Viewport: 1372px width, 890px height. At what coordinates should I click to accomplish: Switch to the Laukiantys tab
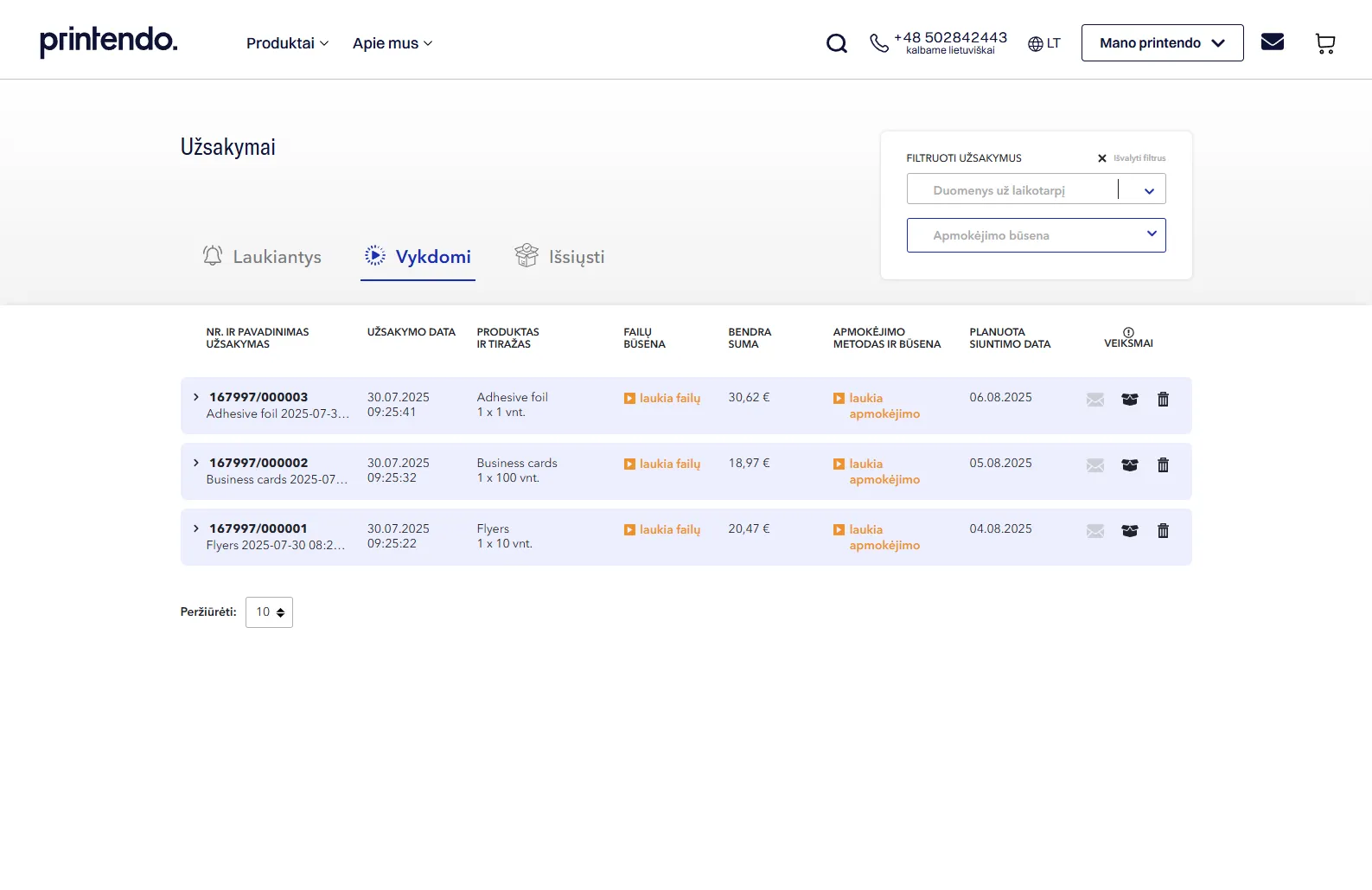[262, 257]
